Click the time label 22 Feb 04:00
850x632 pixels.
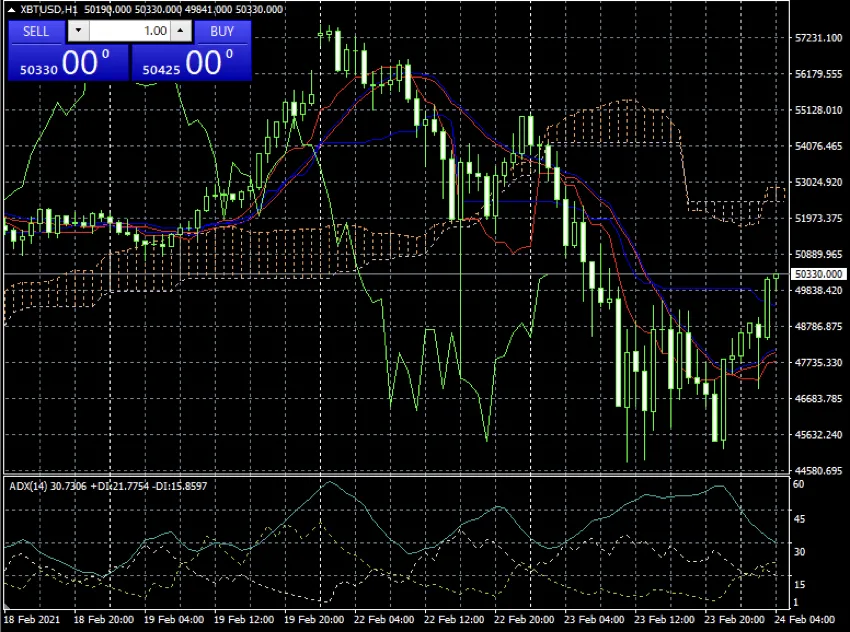coord(384,620)
